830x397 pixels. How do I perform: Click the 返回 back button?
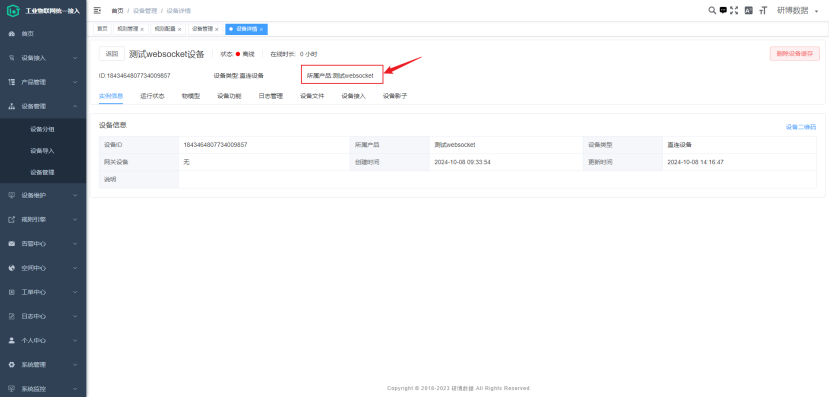(112, 53)
